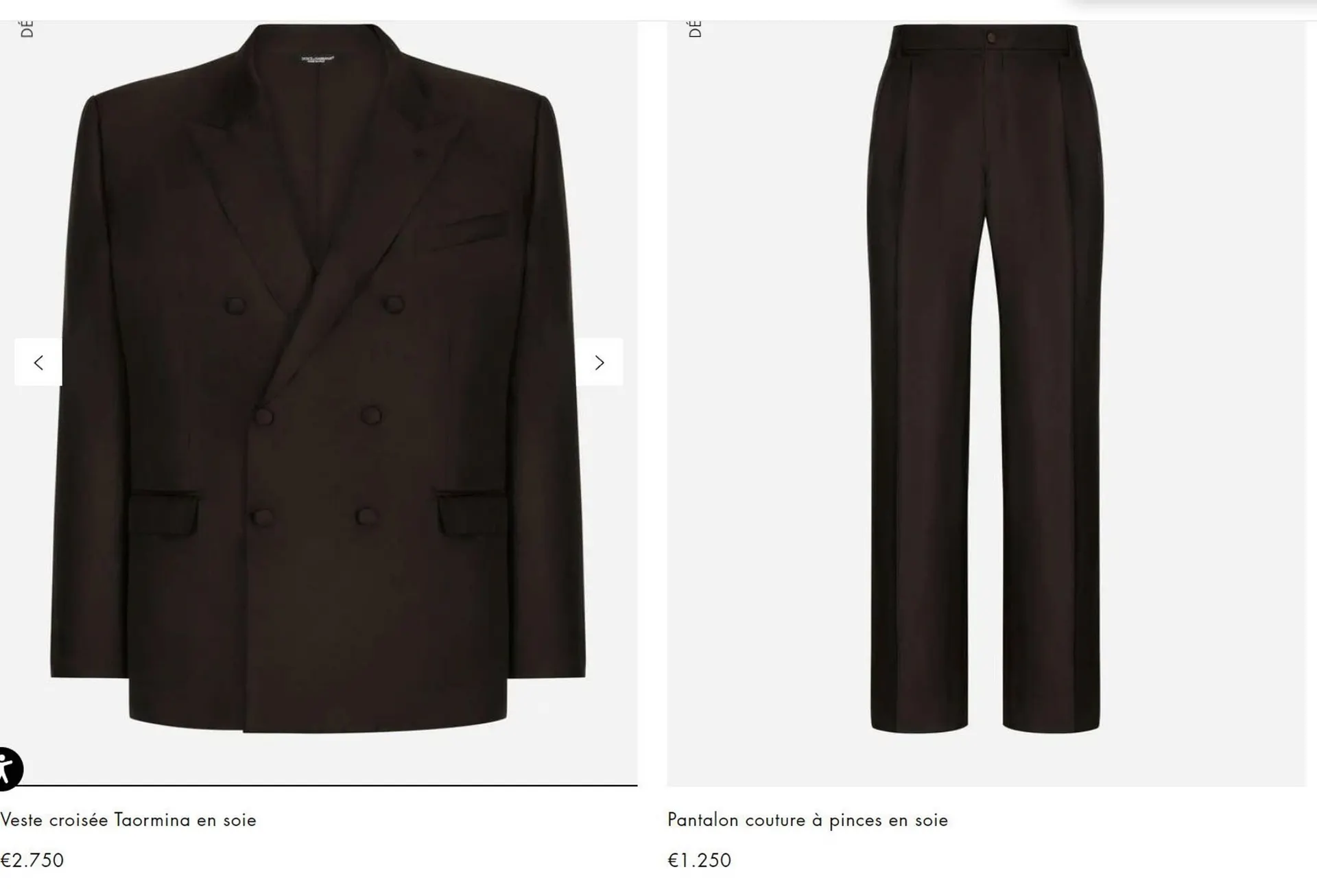Screen dimensions: 1317x896
Task: Open the accessibility options icon
Action: (8, 768)
